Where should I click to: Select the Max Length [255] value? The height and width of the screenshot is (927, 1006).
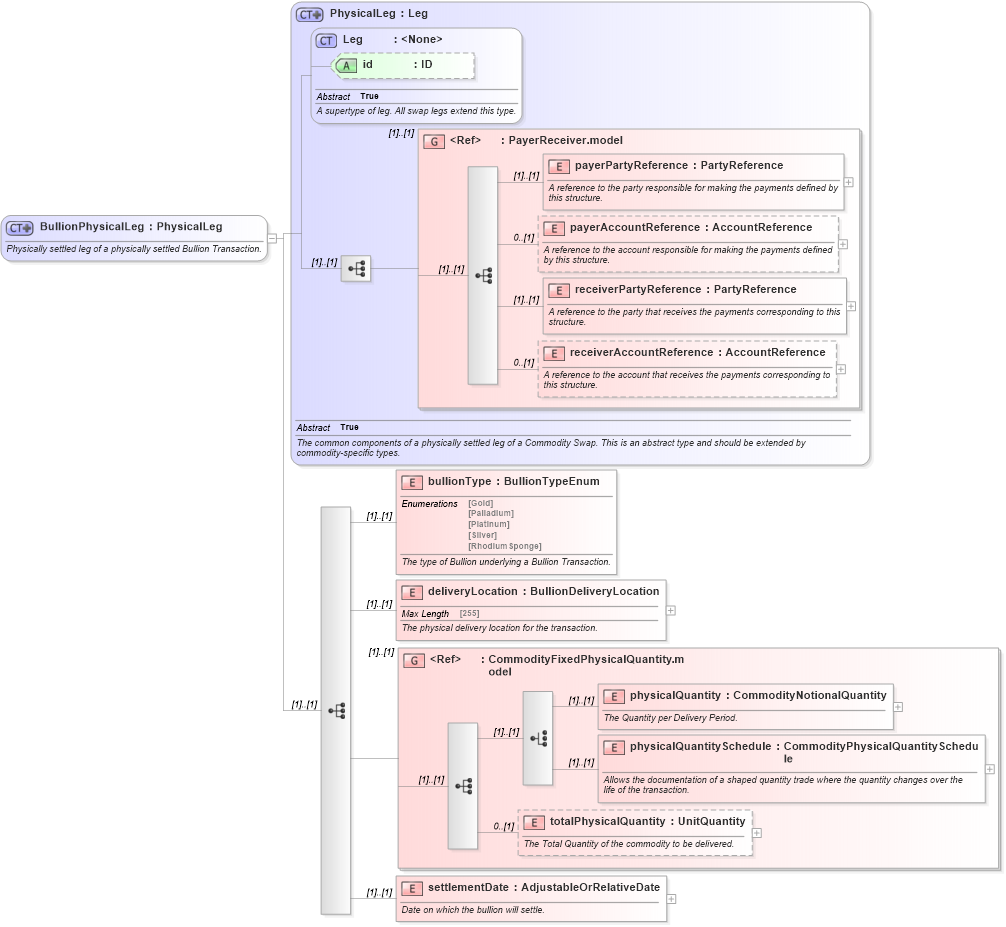(x=469, y=613)
